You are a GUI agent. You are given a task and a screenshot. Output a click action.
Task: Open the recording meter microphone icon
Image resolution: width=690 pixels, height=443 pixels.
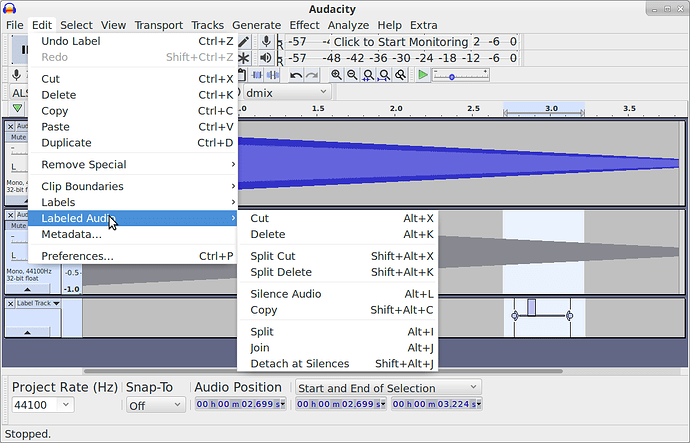[266, 42]
